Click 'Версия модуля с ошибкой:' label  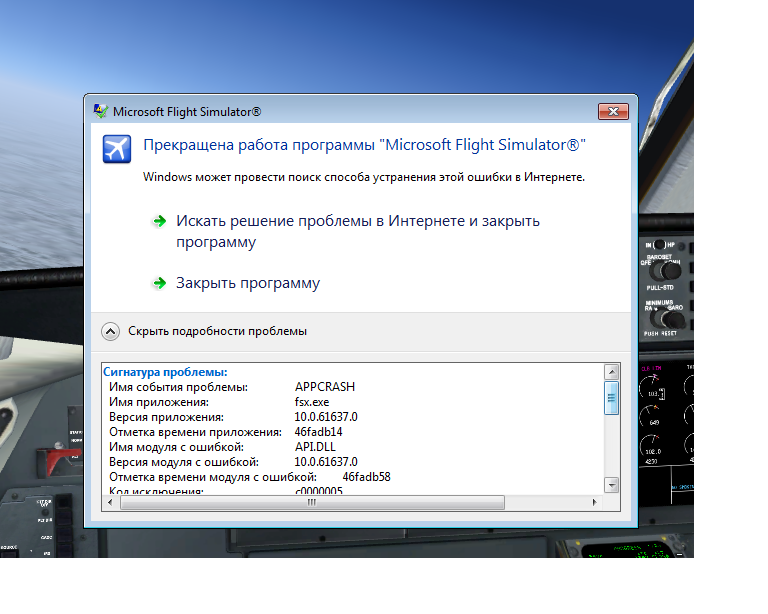[x=184, y=462]
